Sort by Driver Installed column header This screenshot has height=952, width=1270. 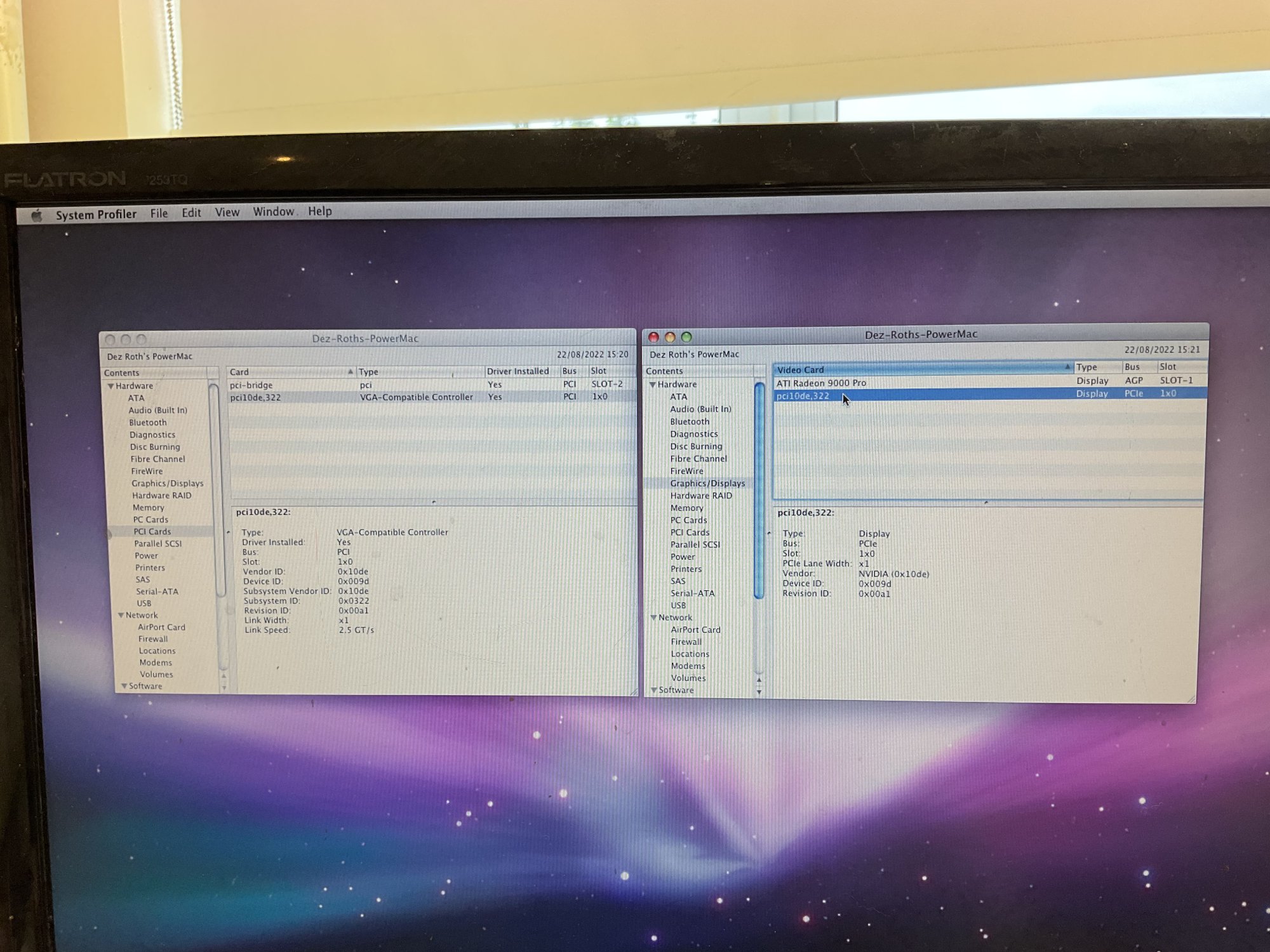coord(521,371)
